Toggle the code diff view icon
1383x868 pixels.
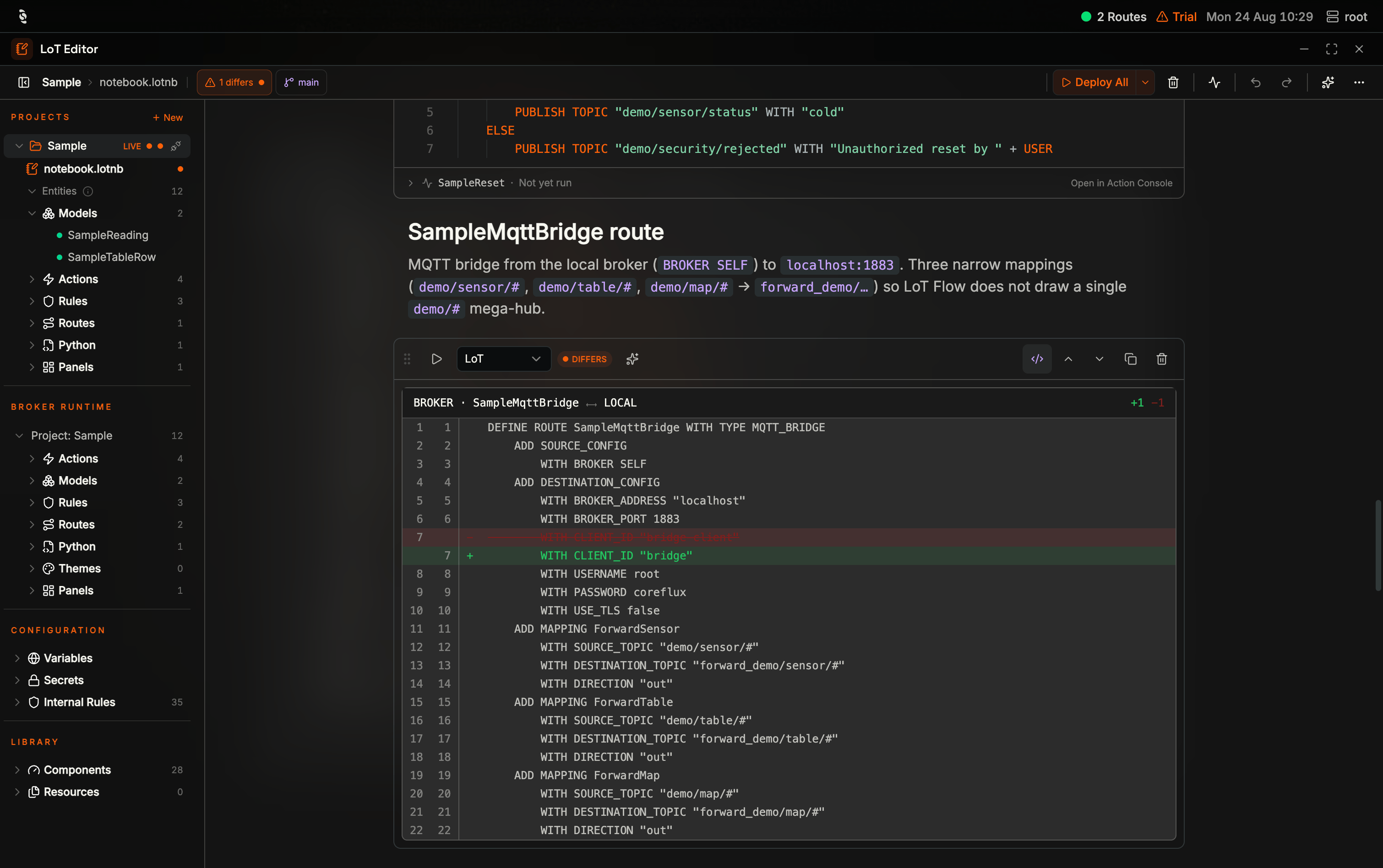(1037, 359)
